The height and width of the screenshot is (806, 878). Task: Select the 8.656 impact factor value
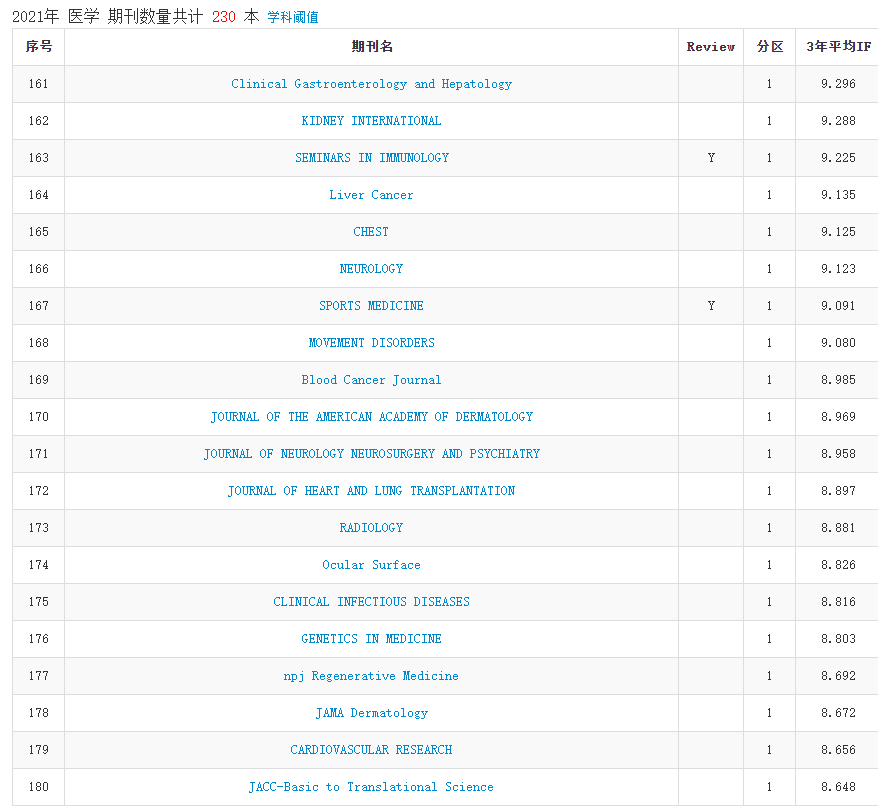coord(838,749)
